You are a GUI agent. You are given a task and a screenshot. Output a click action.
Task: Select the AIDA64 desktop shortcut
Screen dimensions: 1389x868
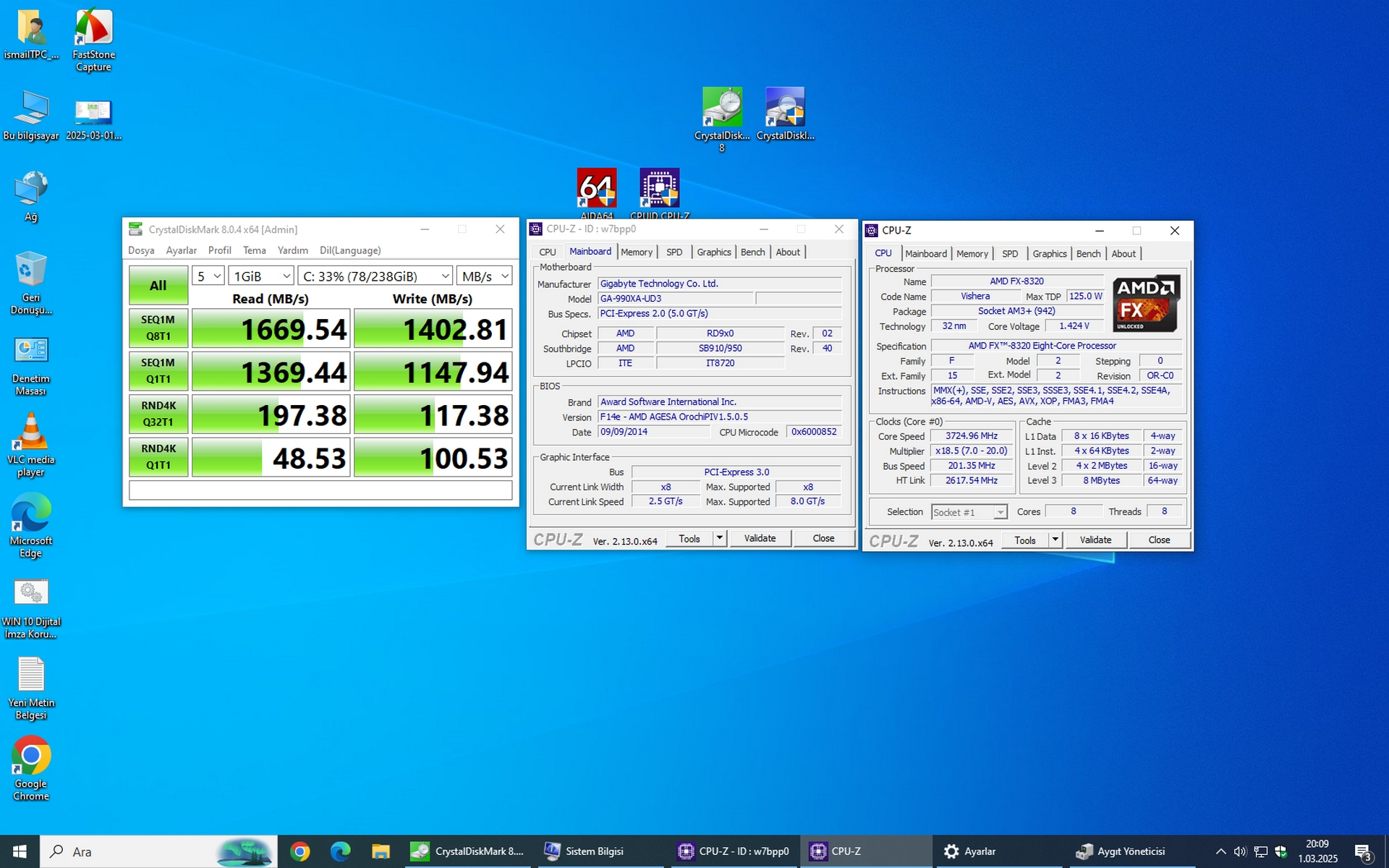[x=597, y=194]
